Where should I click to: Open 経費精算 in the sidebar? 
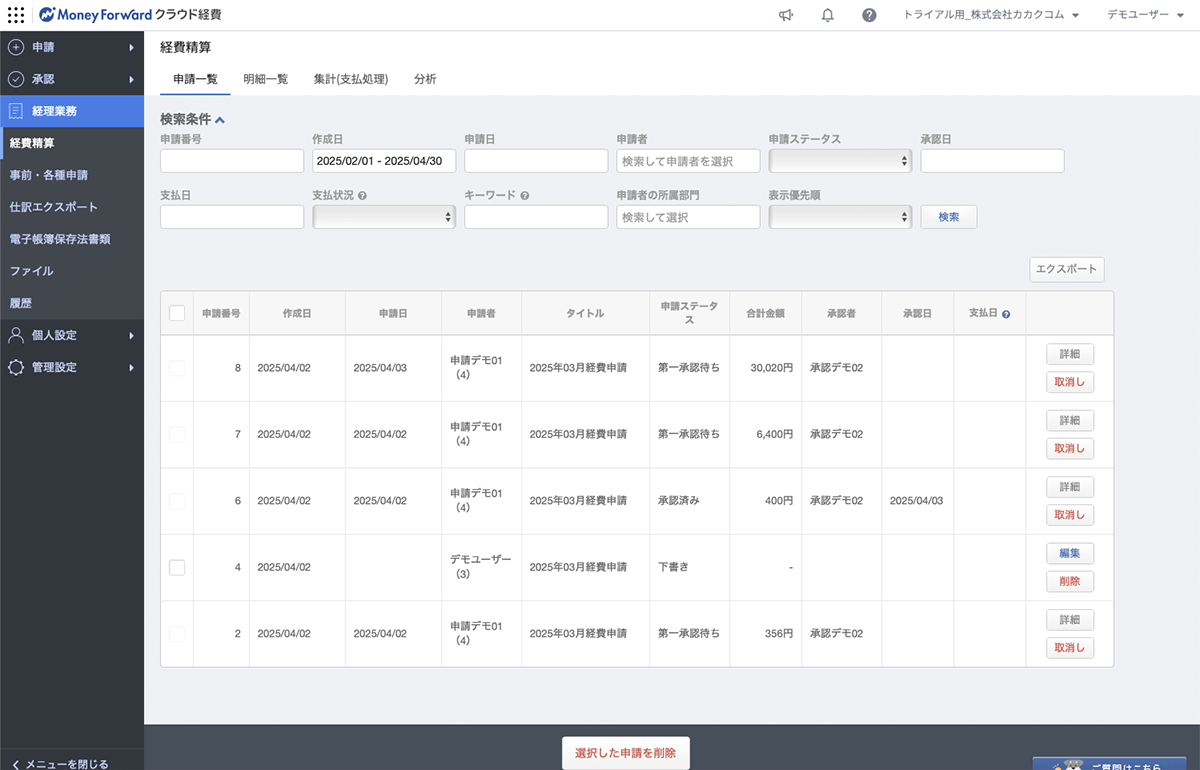click(x=72, y=143)
